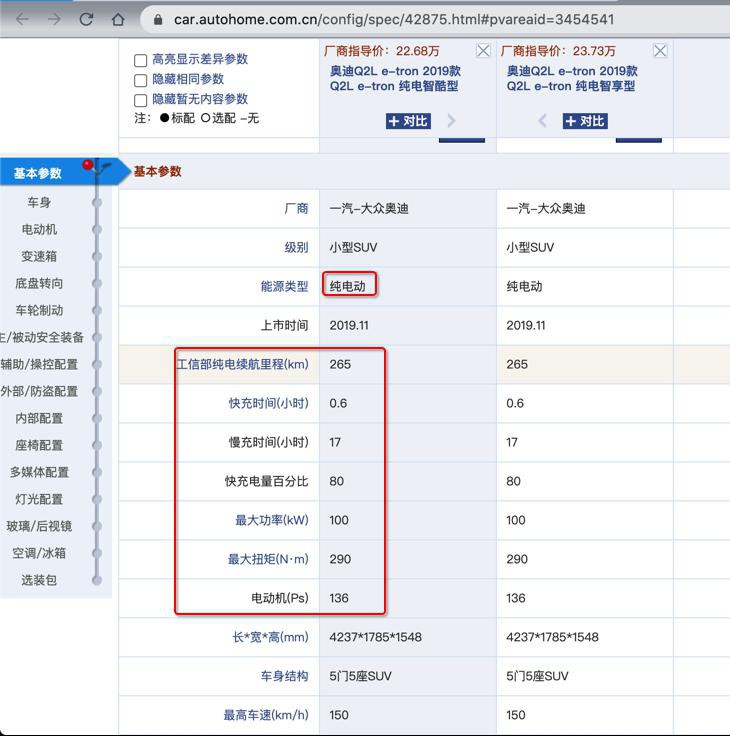Jump to 车轮制动 section
The image size is (730, 736).
[39, 310]
